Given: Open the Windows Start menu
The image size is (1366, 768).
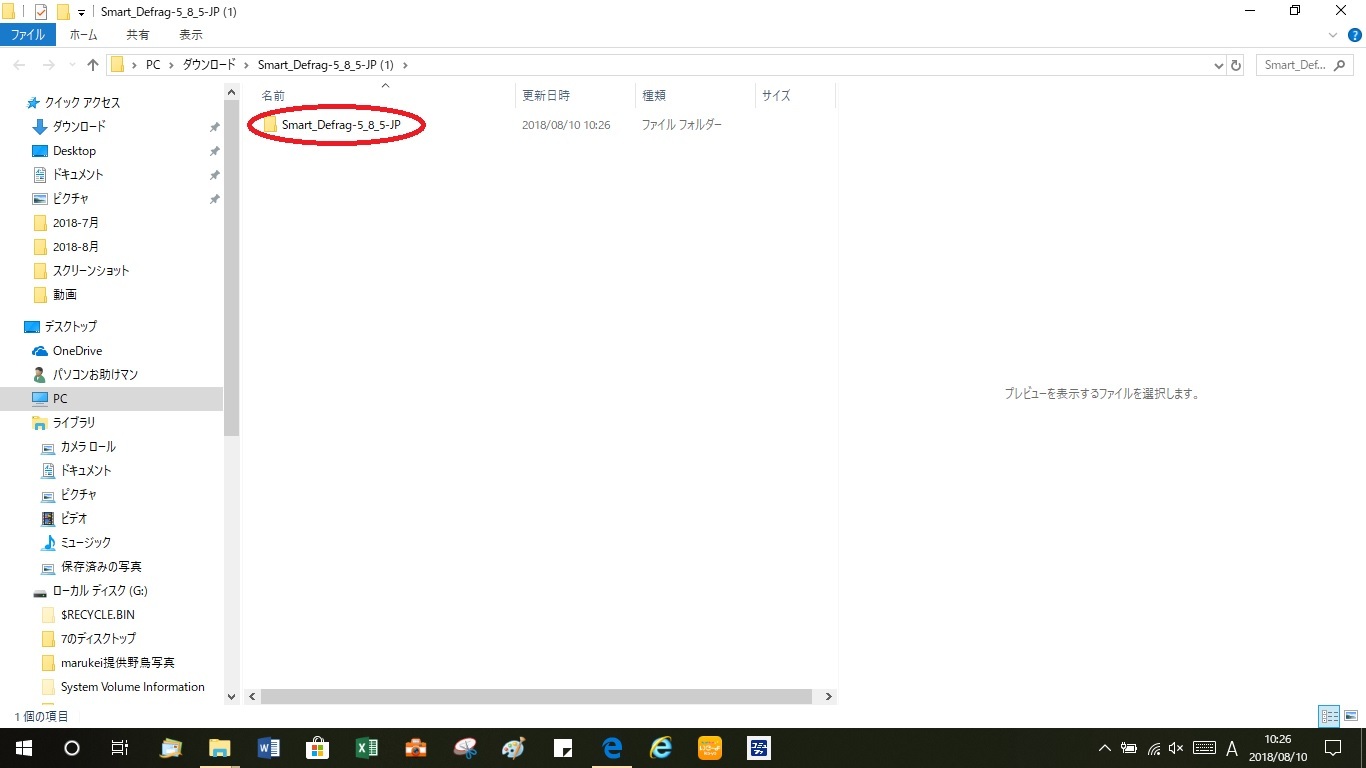Looking at the screenshot, I should pyautogui.click(x=24, y=748).
